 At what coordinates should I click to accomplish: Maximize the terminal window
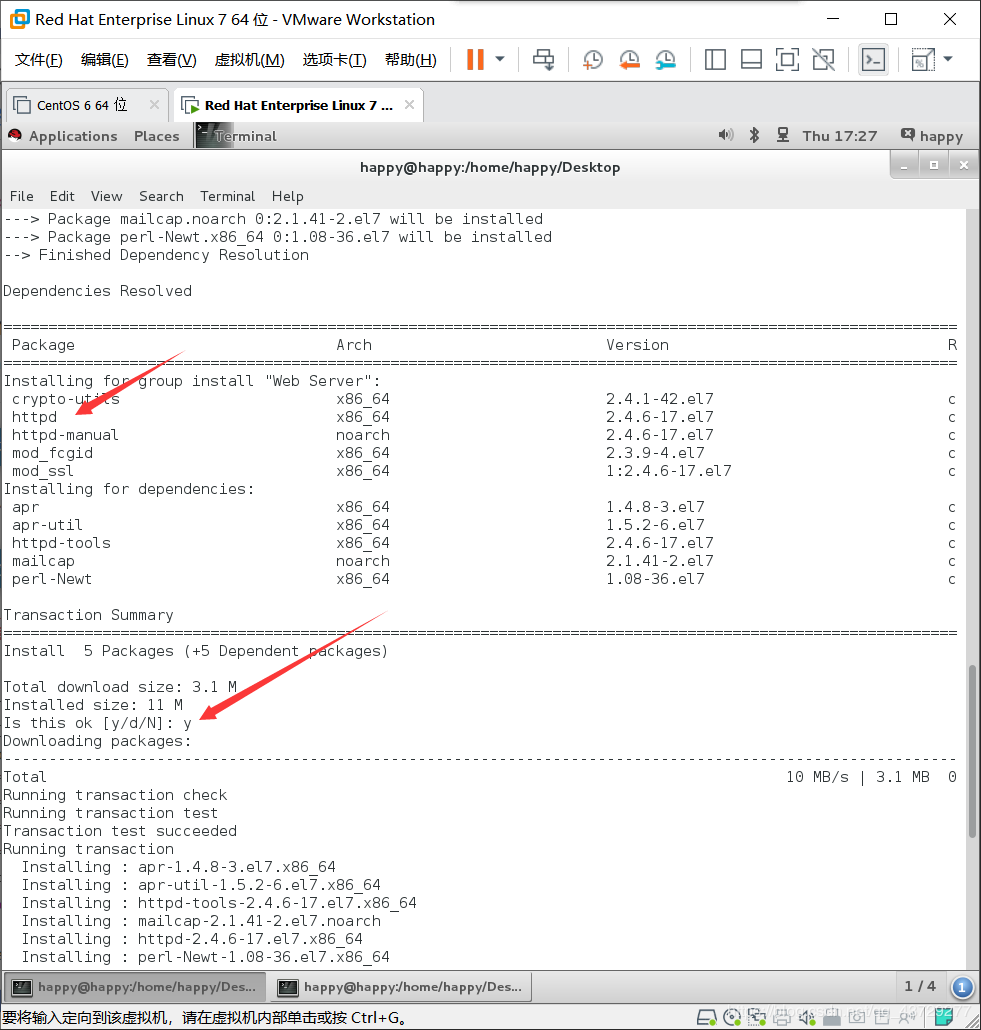click(934, 166)
